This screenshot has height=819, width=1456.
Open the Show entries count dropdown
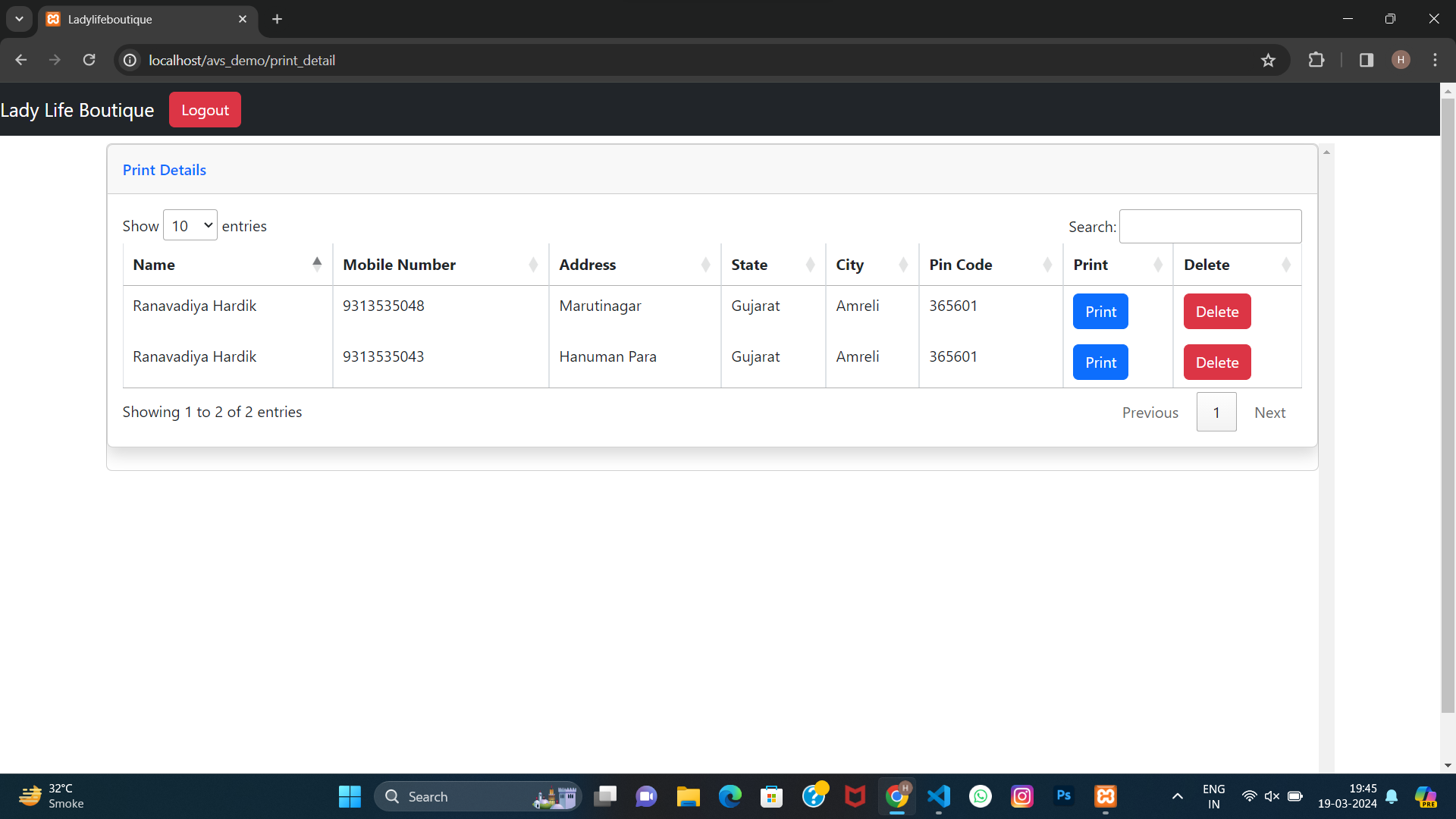[x=190, y=225]
